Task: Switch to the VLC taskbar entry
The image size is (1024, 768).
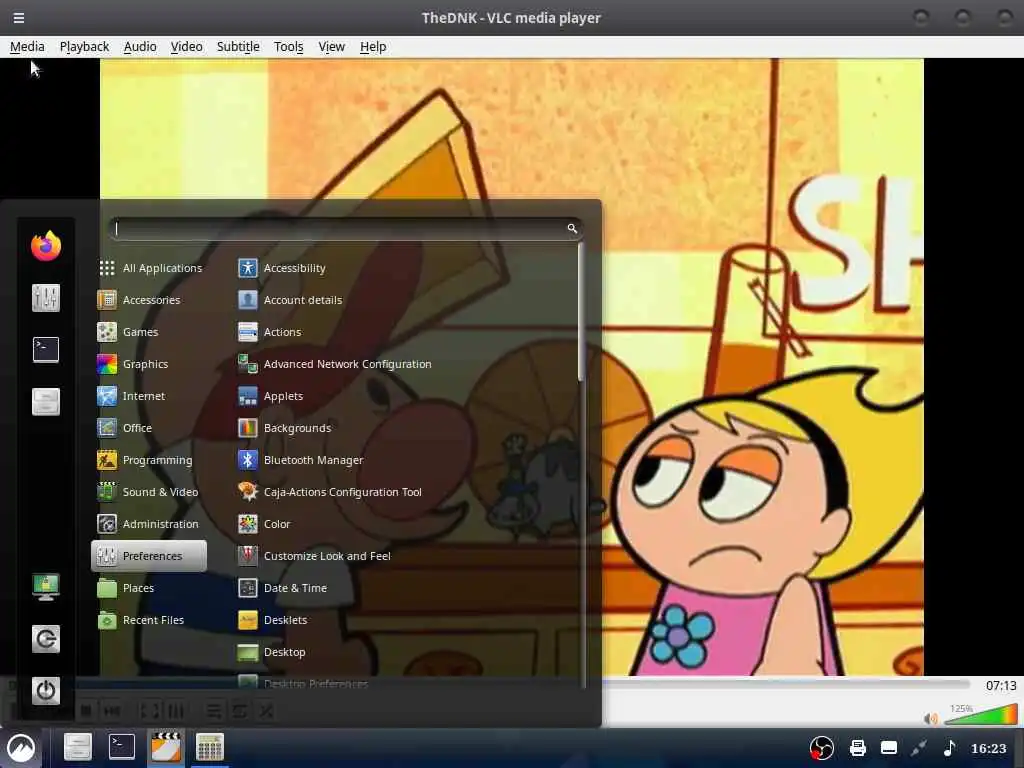Action: pos(166,747)
